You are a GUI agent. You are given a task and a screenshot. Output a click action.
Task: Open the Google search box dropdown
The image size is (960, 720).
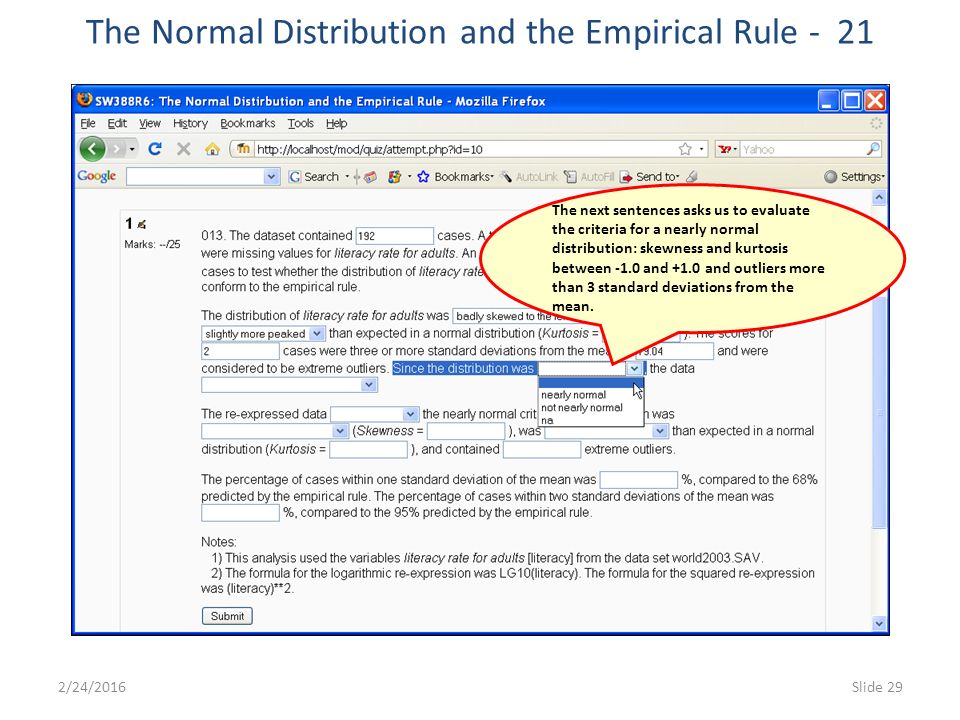[x=271, y=177]
